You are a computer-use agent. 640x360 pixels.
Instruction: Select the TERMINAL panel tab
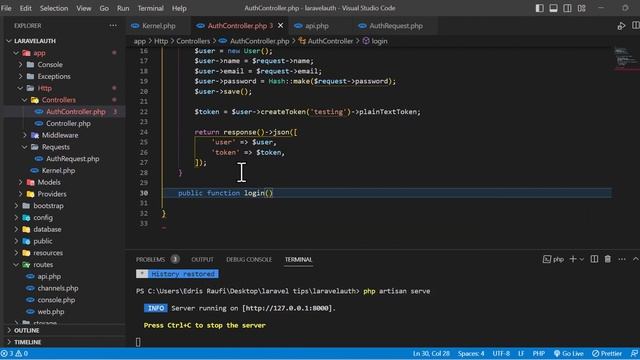298,260
